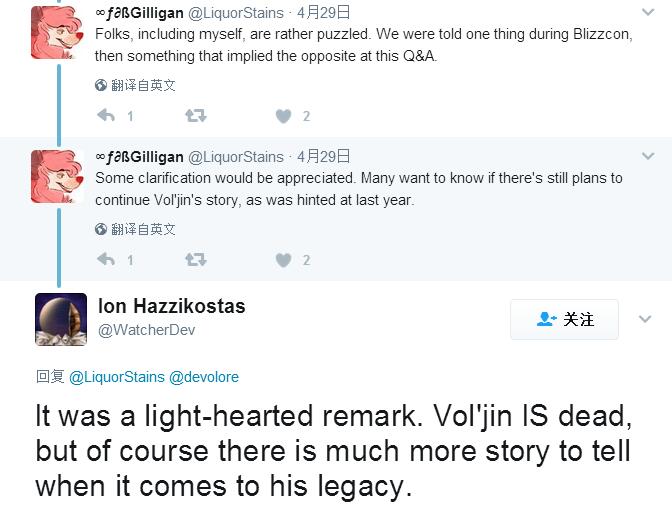Retweet the first Gilligan tweet
672x511 pixels.
(x=196, y=116)
